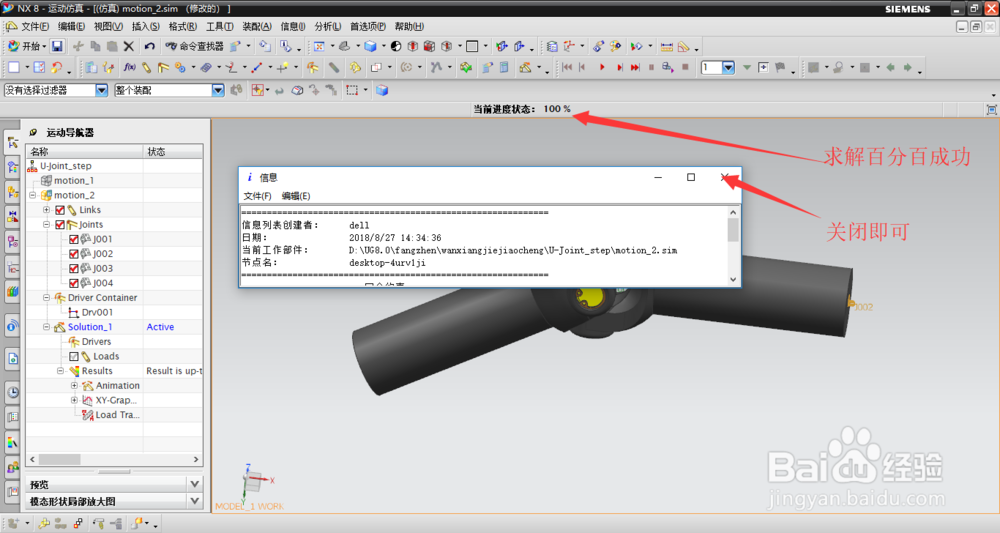Screen dimensions: 1000x533
Task: Select motion_1 in the navigator tree
Action: click(74, 180)
